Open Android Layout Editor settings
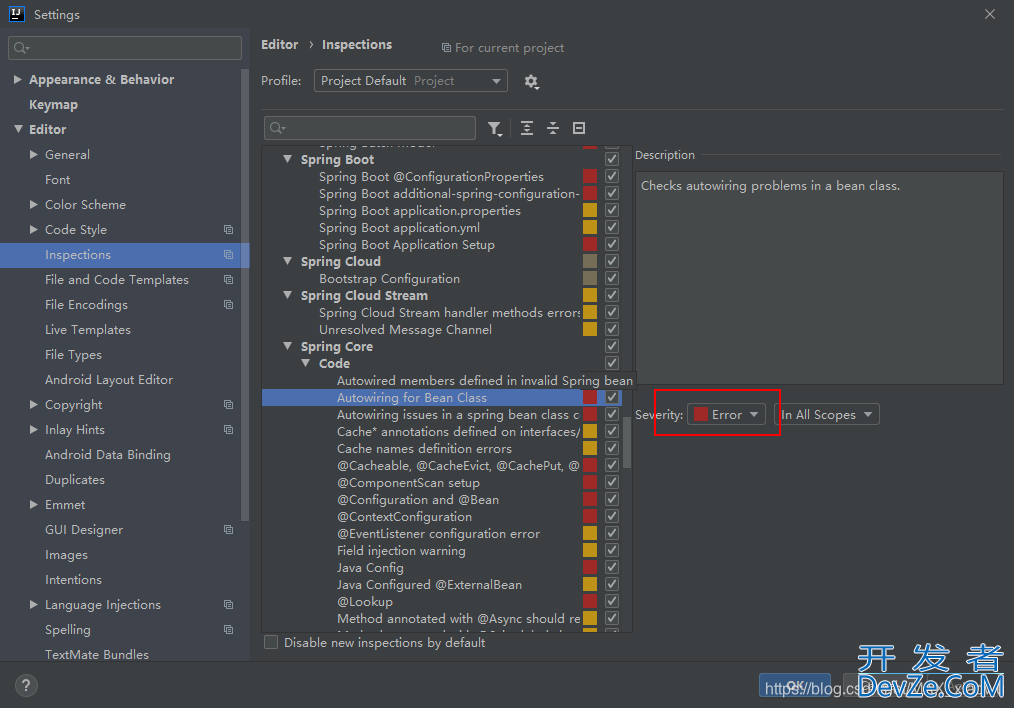Screen dimensions: 1014x708 tap(109, 380)
